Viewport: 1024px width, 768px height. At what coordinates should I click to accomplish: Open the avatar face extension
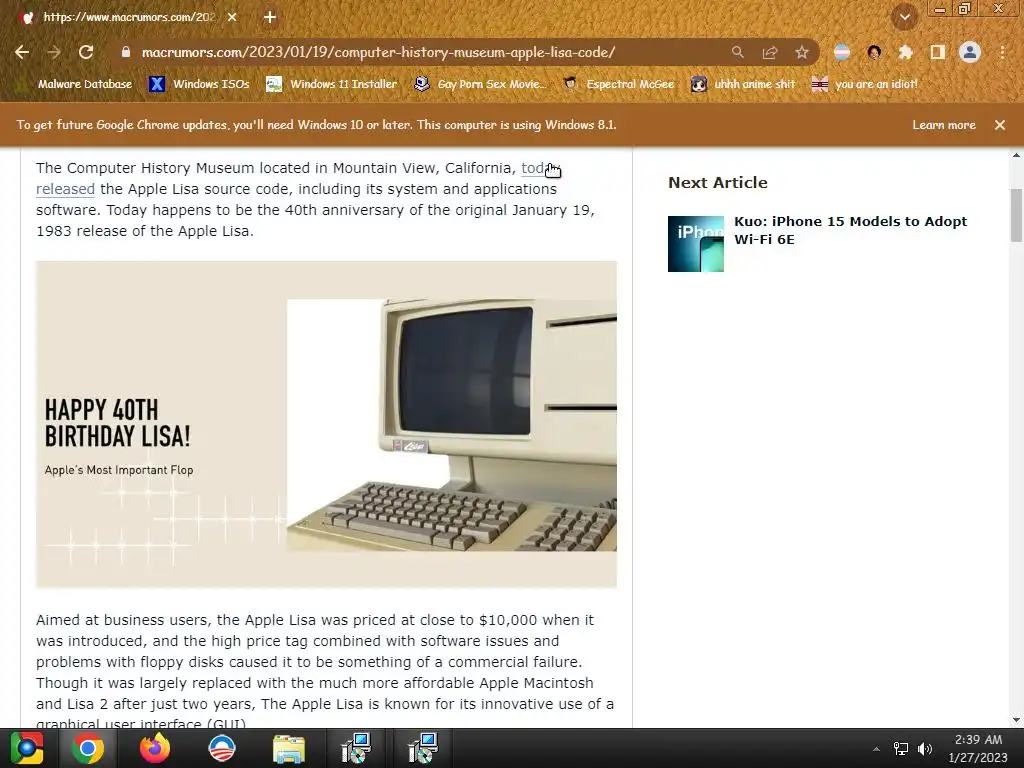pos(874,52)
